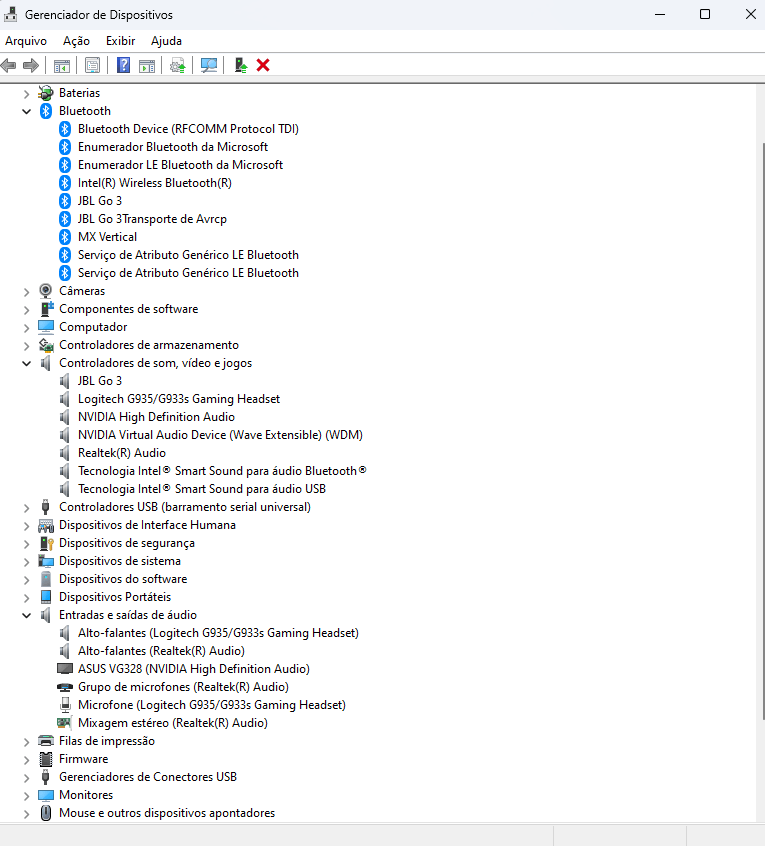Click the add driver green arrow icon
Image resolution: width=765 pixels, height=846 pixels.
pyautogui.click(x=241, y=66)
